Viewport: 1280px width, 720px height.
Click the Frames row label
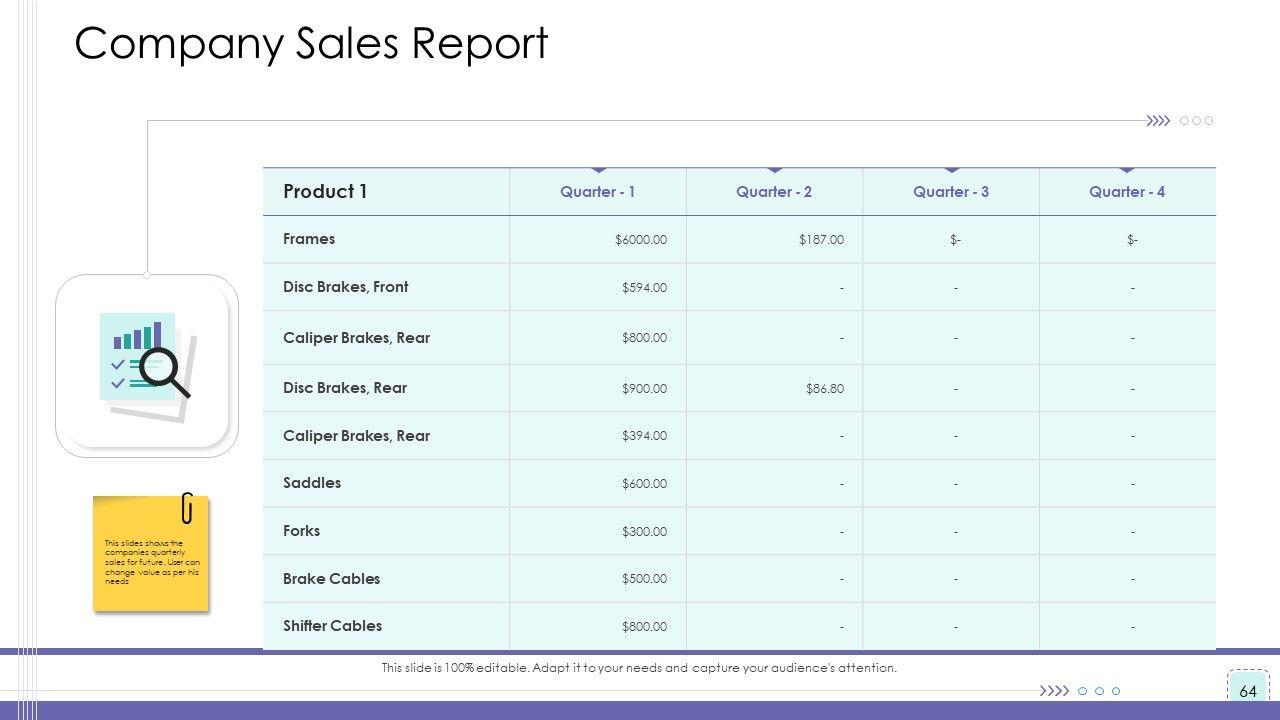click(309, 239)
